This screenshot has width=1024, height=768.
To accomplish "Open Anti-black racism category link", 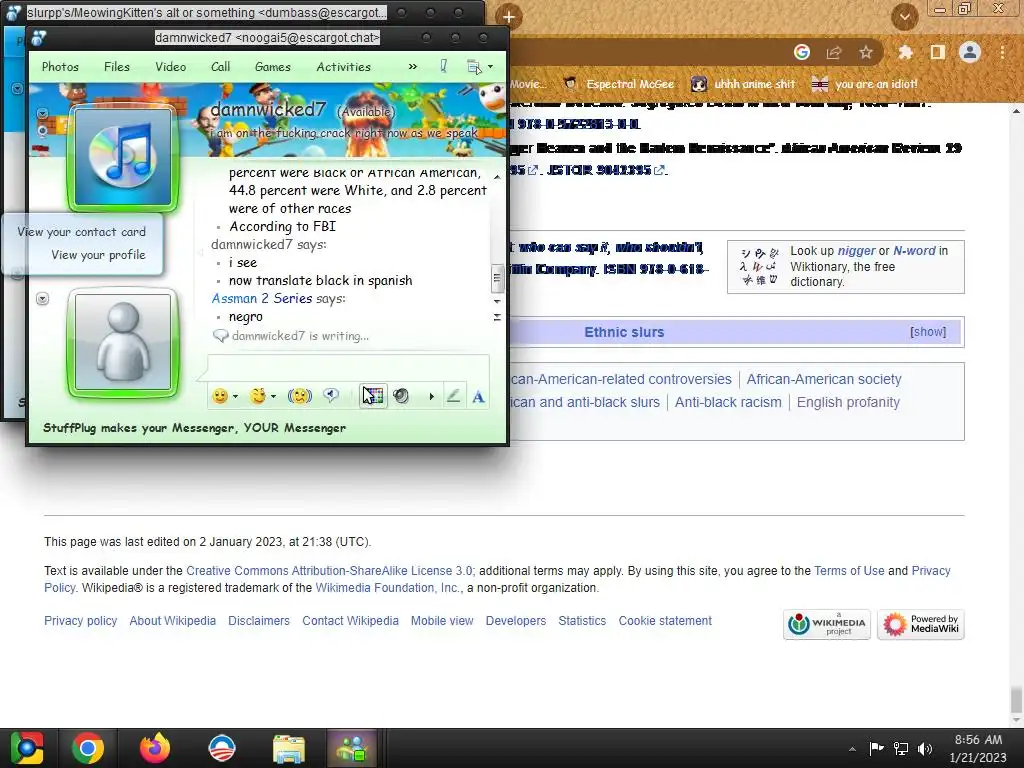I will 728,402.
